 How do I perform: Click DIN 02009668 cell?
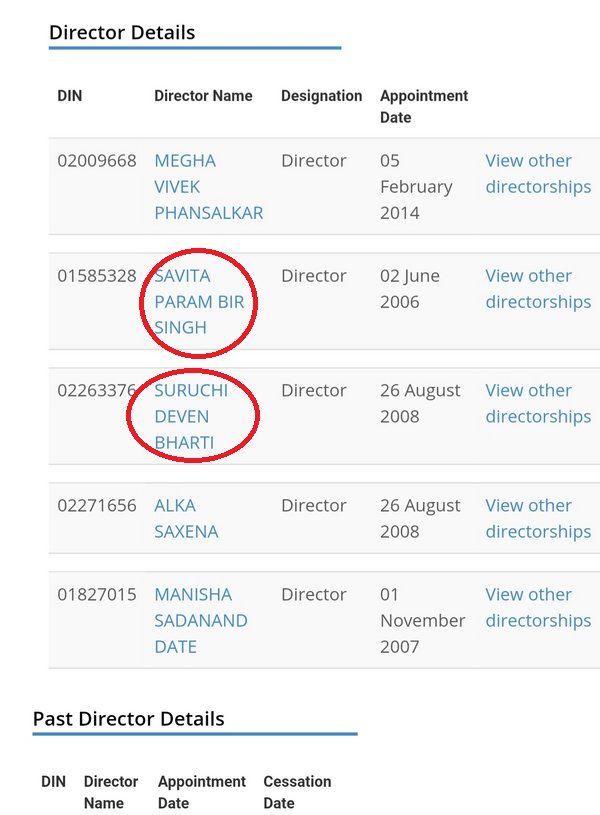(x=97, y=161)
